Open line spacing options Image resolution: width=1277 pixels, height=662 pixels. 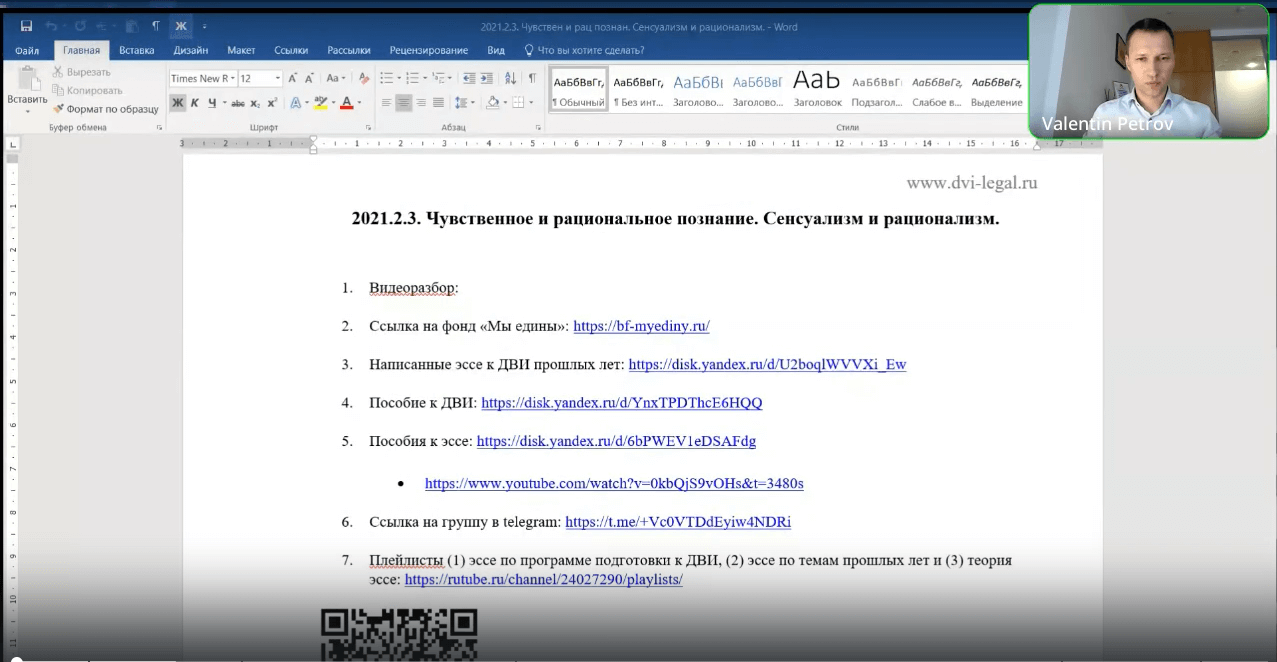463,102
